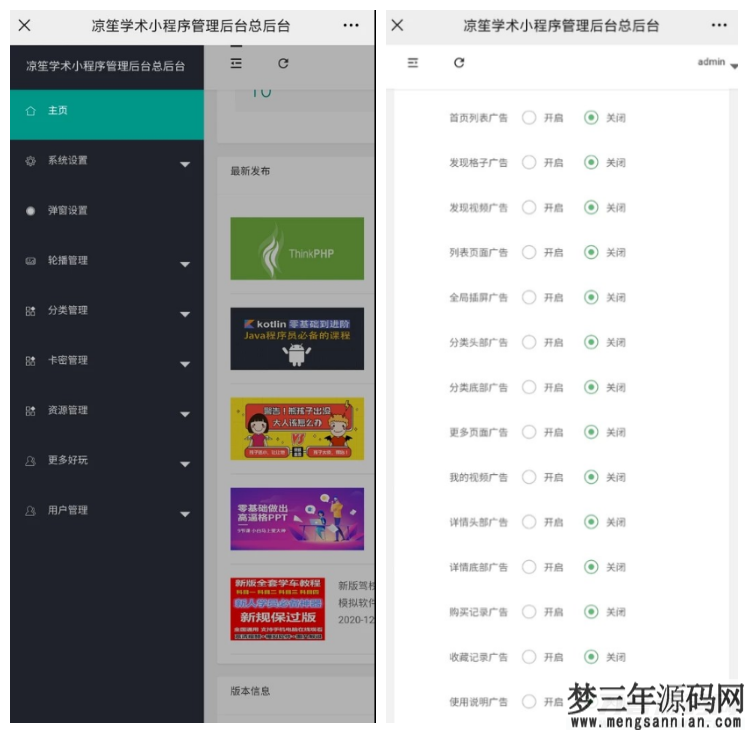Expand the 资源管理 submenu arrow
This screenshot has height=733, width=748.
(185, 414)
